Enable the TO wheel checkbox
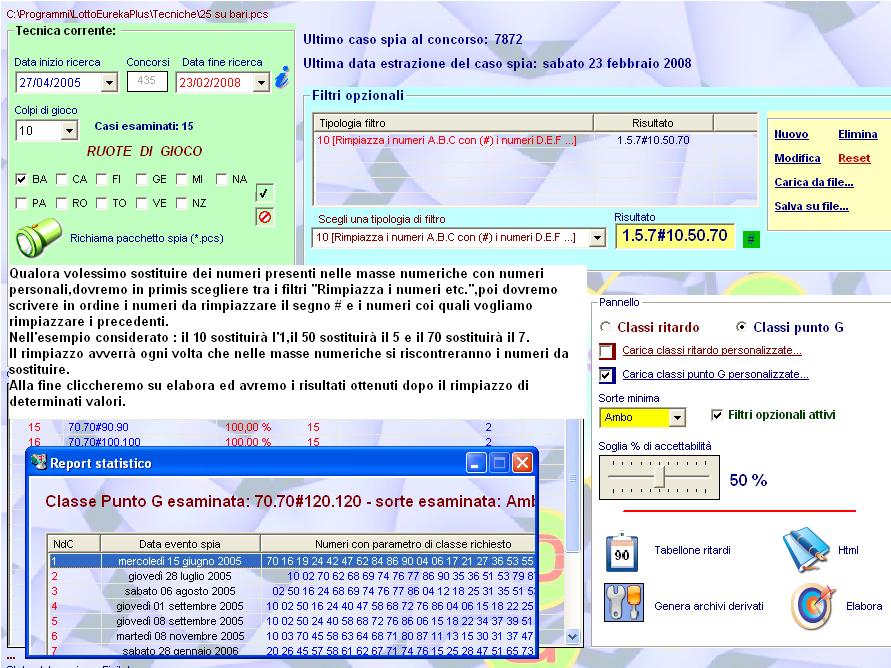Viewport: 891px width, 668px height. point(101,203)
